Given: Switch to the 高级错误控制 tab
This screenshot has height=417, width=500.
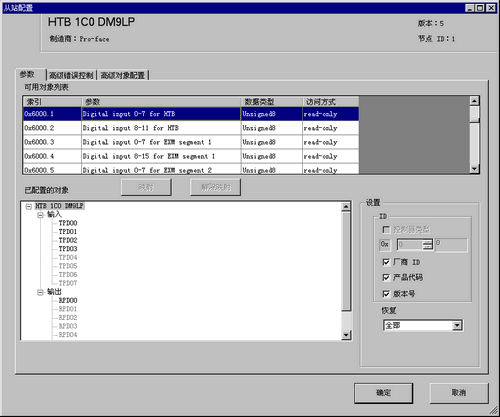Looking at the screenshot, I should click(71, 75).
